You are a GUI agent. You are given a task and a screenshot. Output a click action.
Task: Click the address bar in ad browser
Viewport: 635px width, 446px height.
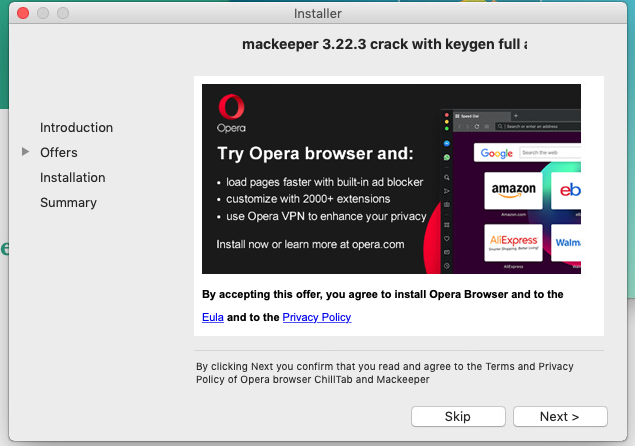tap(538, 126)
